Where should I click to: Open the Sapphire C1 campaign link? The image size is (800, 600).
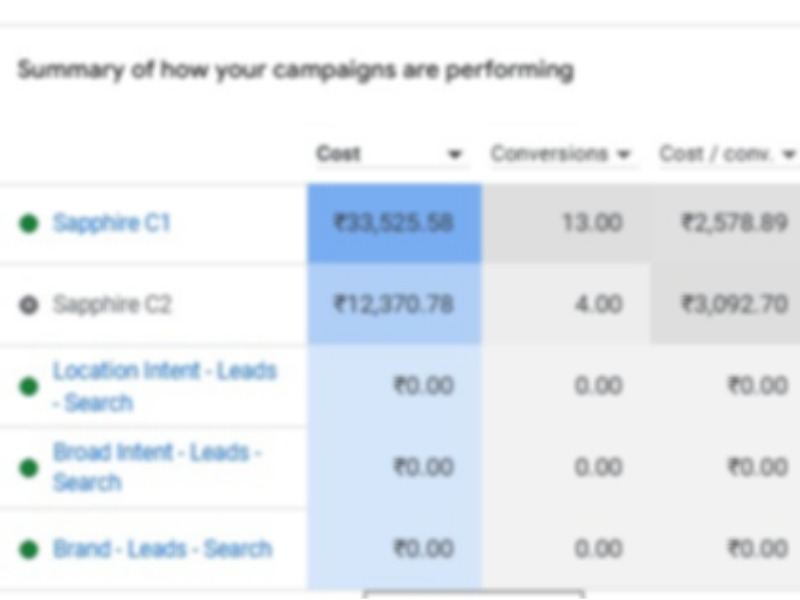[111, 223]
